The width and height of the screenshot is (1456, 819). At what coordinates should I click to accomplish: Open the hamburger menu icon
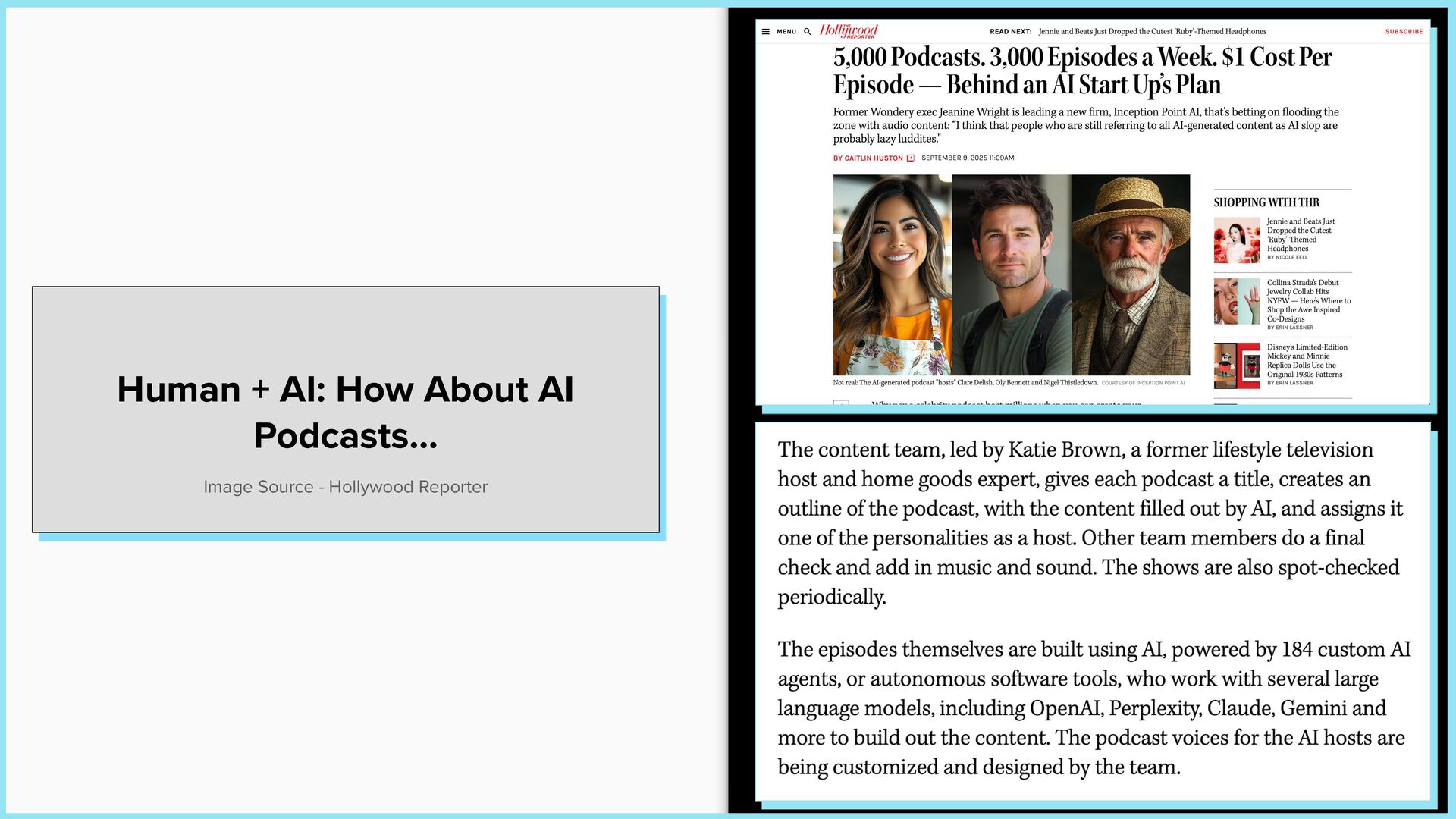tap(766, 32)
